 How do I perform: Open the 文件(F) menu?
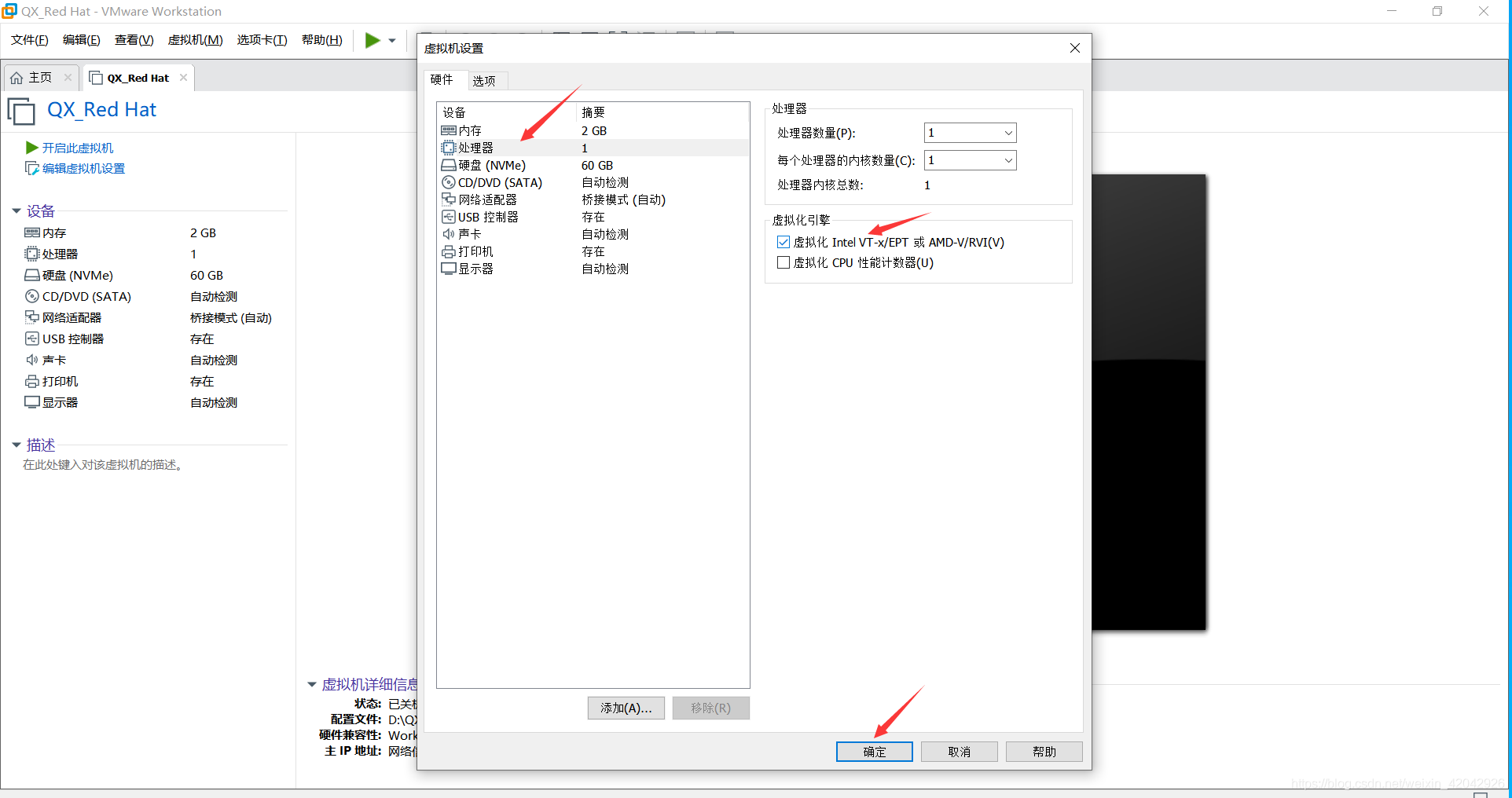click(30, 40)
